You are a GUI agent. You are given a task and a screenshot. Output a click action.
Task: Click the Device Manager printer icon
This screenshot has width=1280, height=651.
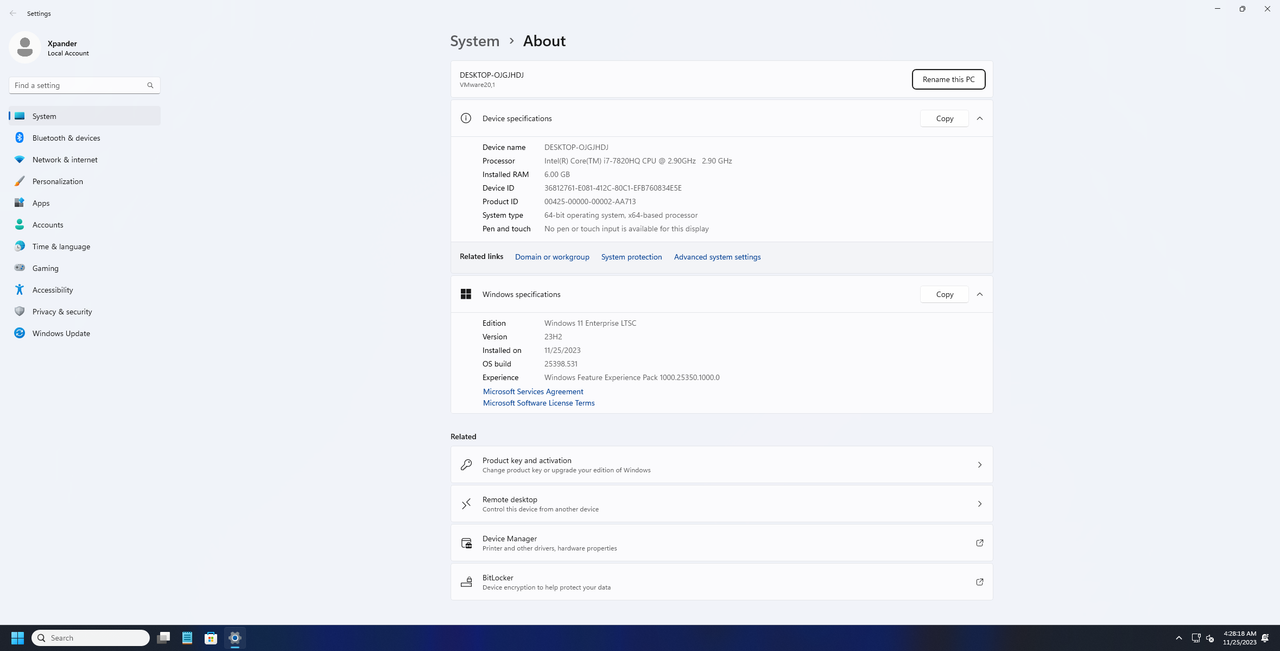pos(466,543)
